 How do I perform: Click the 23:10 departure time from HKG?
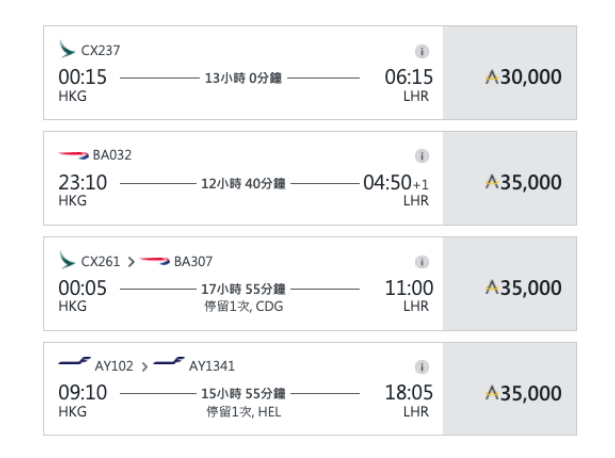point(83,182)
